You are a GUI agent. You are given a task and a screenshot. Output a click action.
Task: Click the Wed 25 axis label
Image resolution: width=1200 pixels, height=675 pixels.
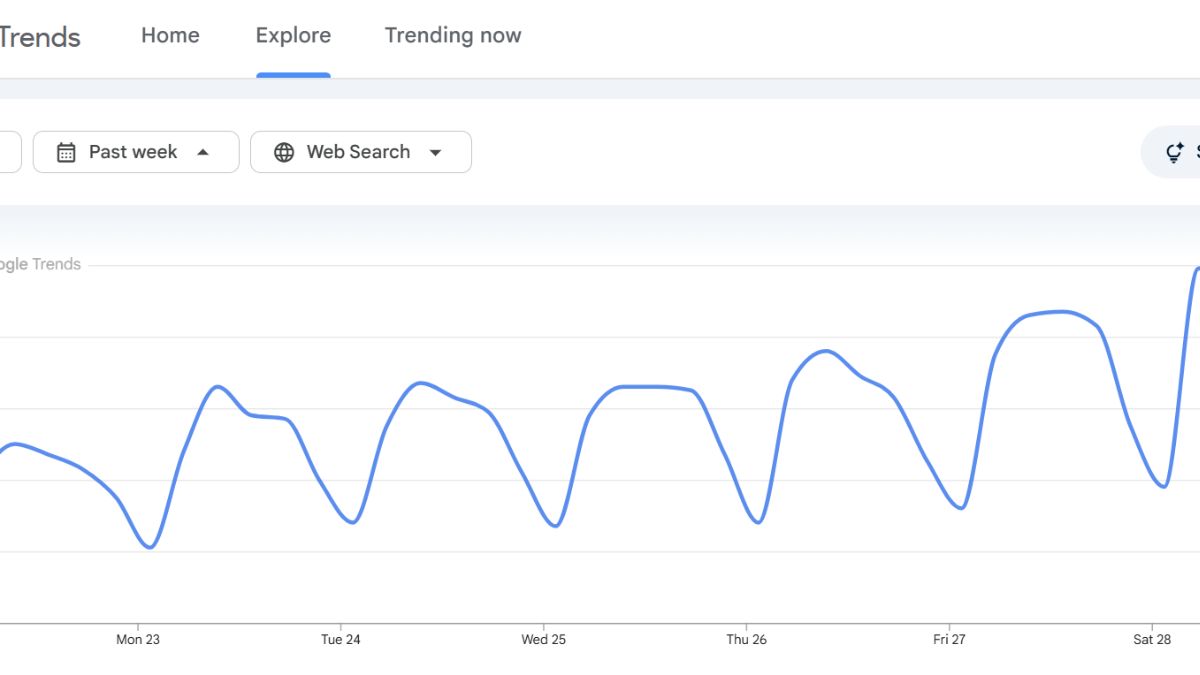543,639
